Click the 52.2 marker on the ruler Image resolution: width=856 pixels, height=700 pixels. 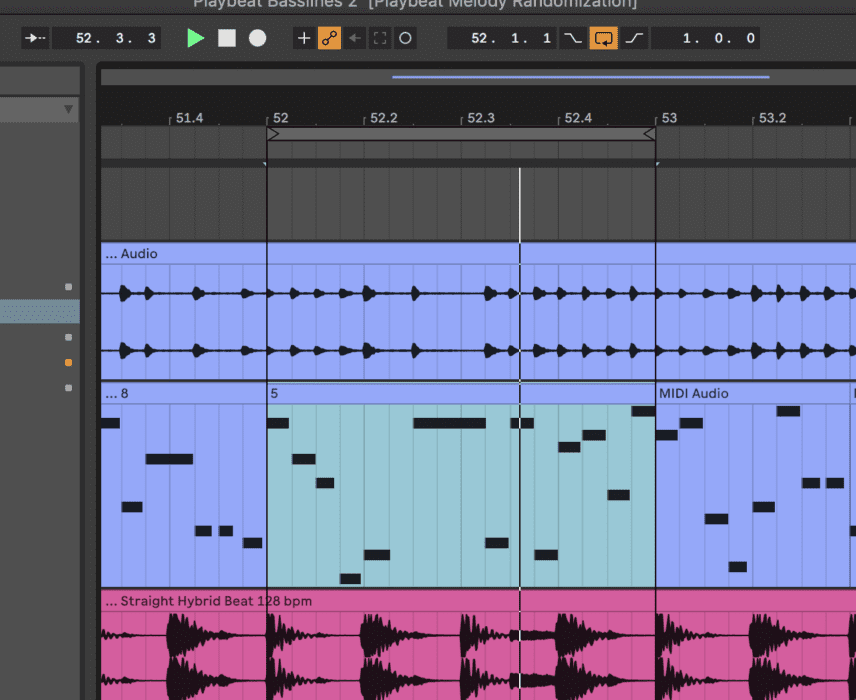(x=384, y=118)
